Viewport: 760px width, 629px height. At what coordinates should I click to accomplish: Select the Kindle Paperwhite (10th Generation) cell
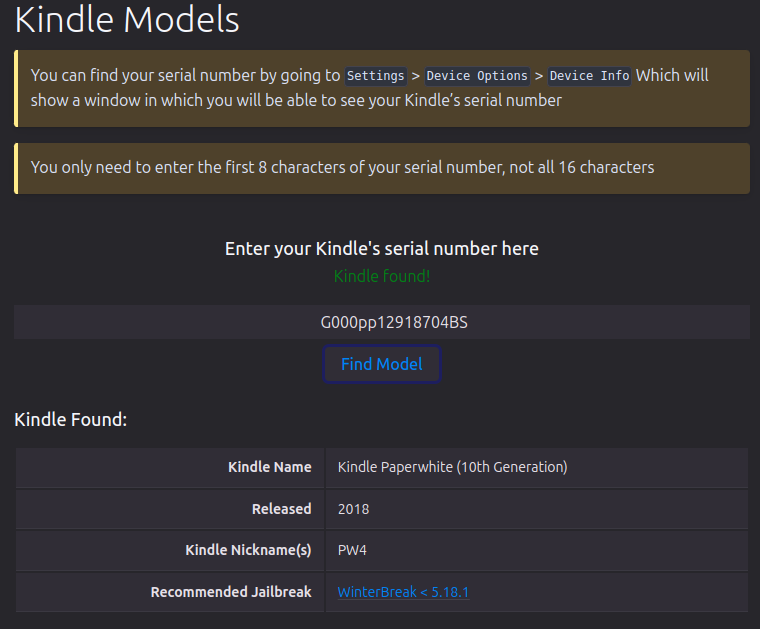coord(452,467)
